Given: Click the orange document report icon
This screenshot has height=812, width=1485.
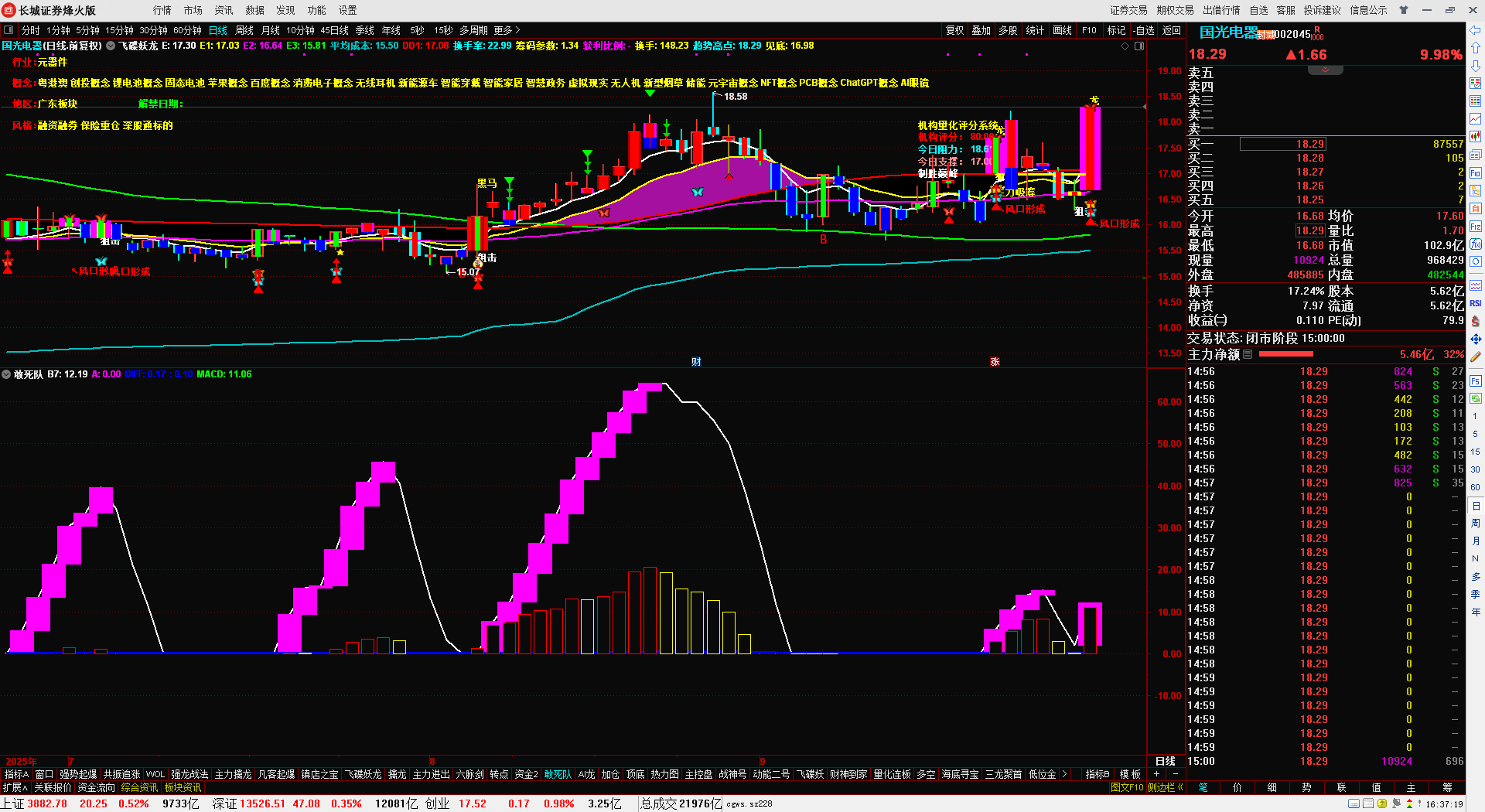Looking at the screenshot, I should (x=1476, y=208).
